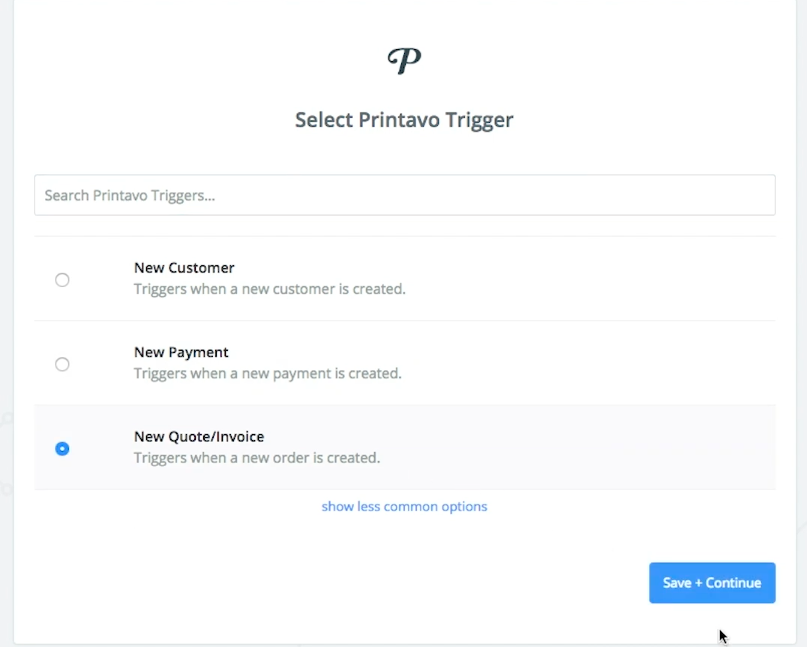
Task: Focus the Search Printavo Triggers field
Action: 405,195
